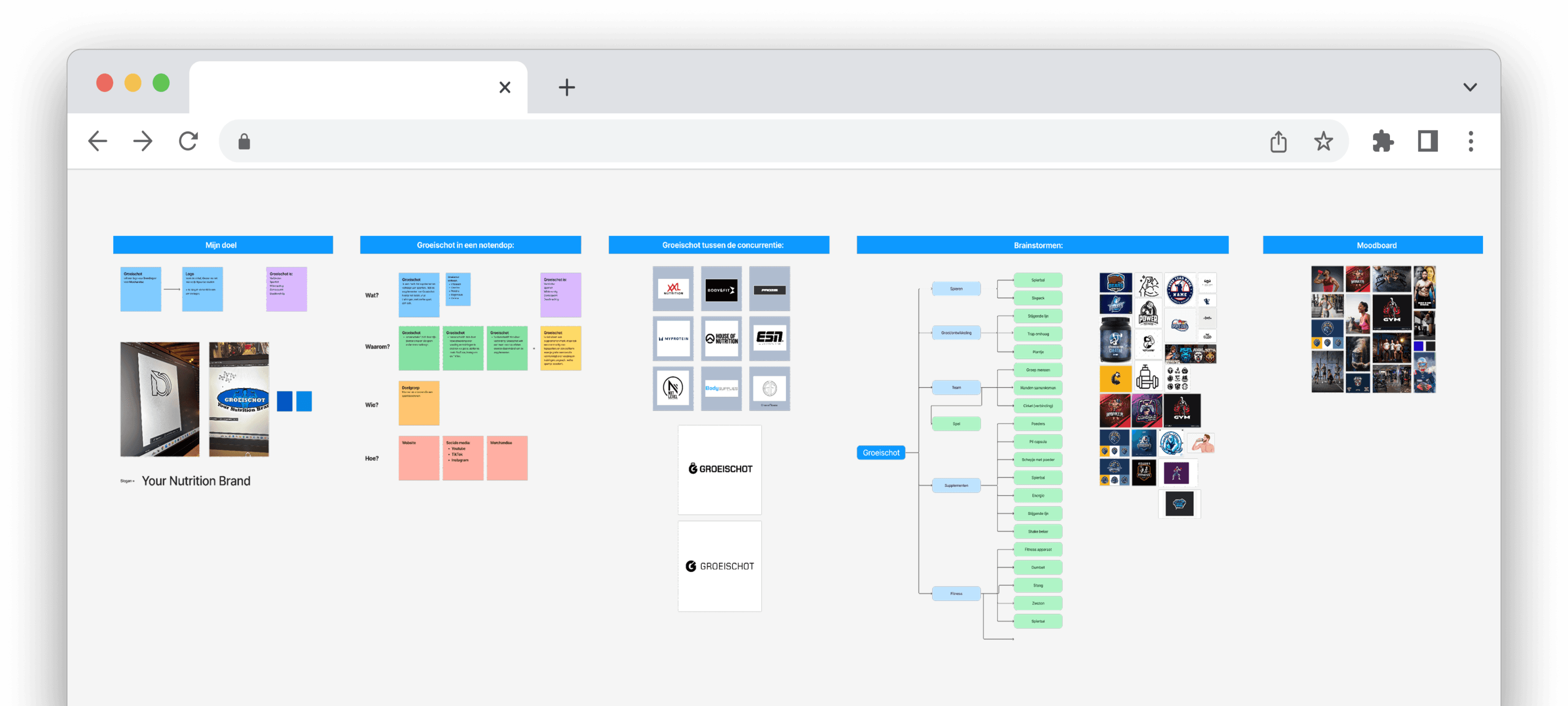This screenshot has height=706, width=1568.
Task: Close the active browser tab
Action: coord(505,87)
